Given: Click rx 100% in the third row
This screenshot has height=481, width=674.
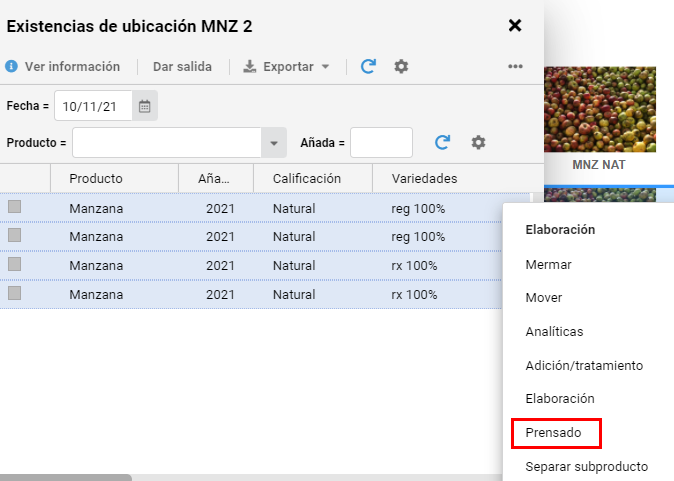Looking at the screenshot, I should (414, 266).
